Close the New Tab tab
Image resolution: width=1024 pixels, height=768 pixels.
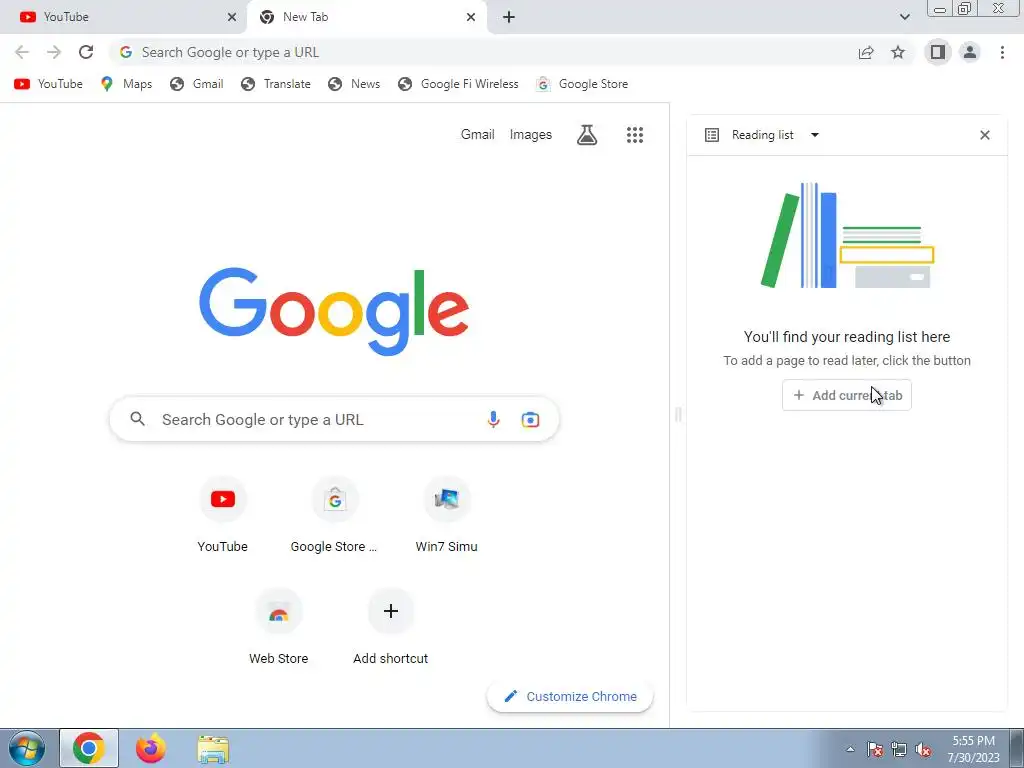[x=471, y=17]
